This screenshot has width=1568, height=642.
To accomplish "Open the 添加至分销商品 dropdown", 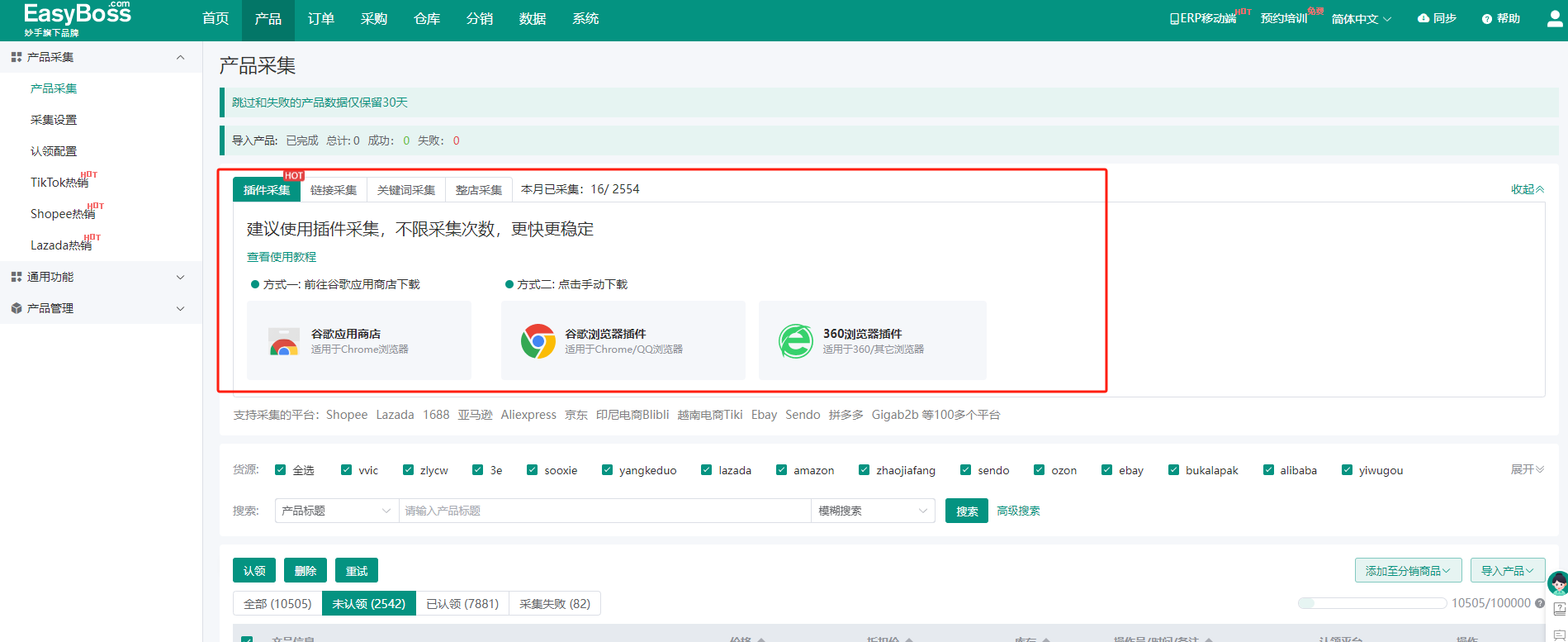I will point(1408,570).
